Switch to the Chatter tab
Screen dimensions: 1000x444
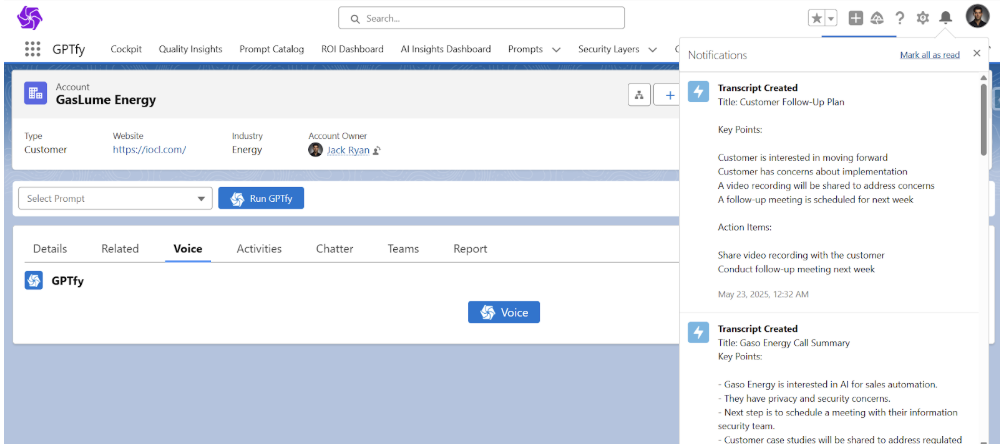point(335,249)
